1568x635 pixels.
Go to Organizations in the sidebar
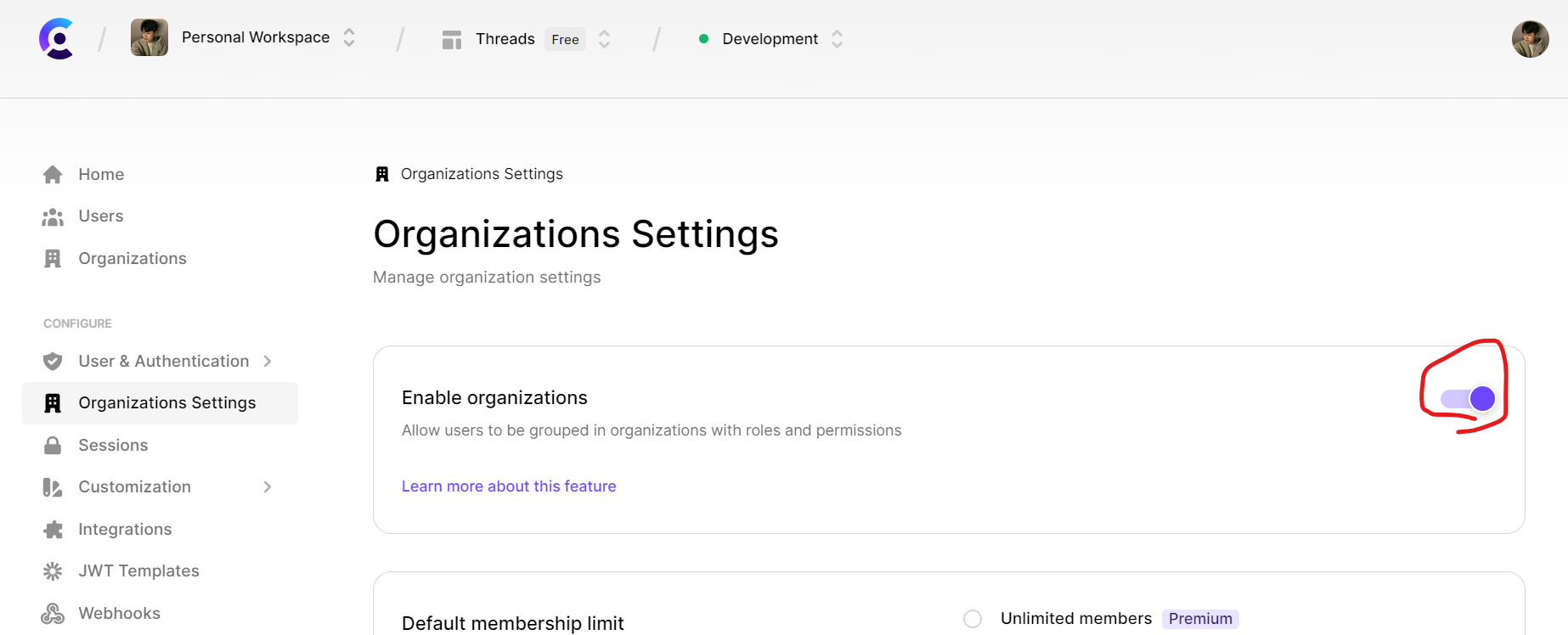(x=132, y=259)
